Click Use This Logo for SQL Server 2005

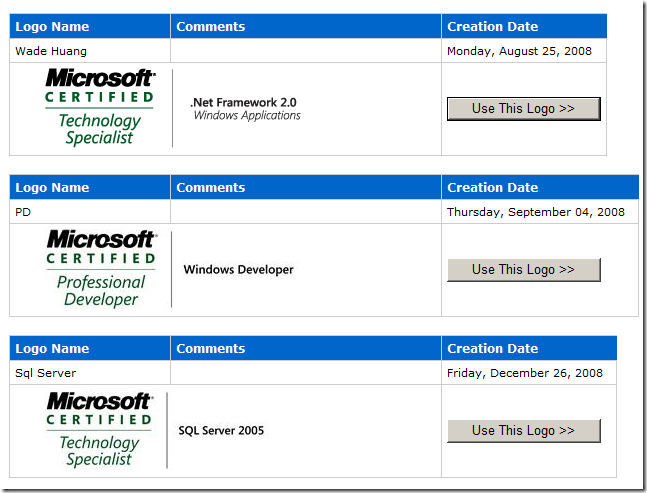524,431
